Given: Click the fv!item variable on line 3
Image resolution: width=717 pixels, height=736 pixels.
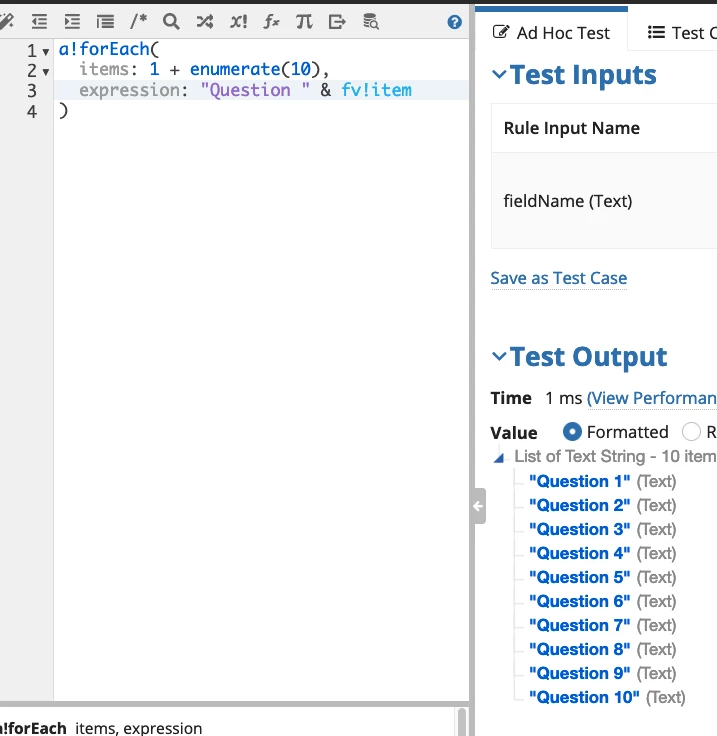Looking at the screenshot, I should [376, 90].
